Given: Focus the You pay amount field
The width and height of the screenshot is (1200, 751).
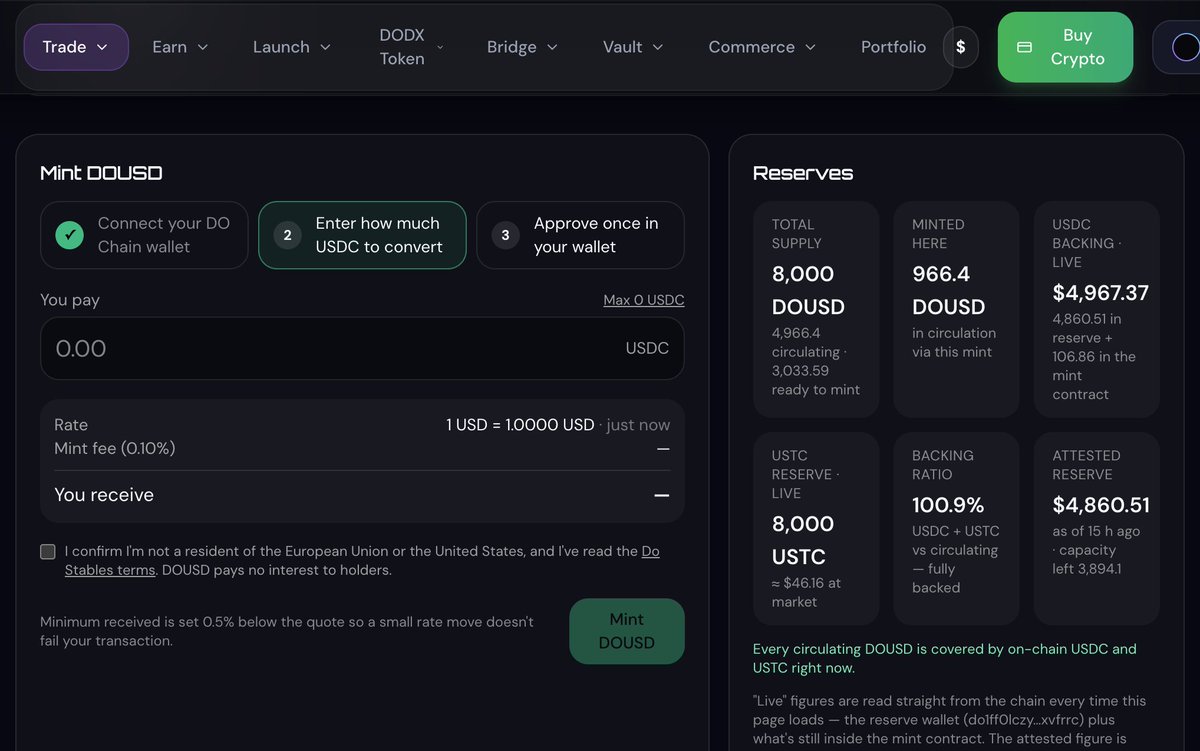Looking at the screenshot, I should click(362, 348).
